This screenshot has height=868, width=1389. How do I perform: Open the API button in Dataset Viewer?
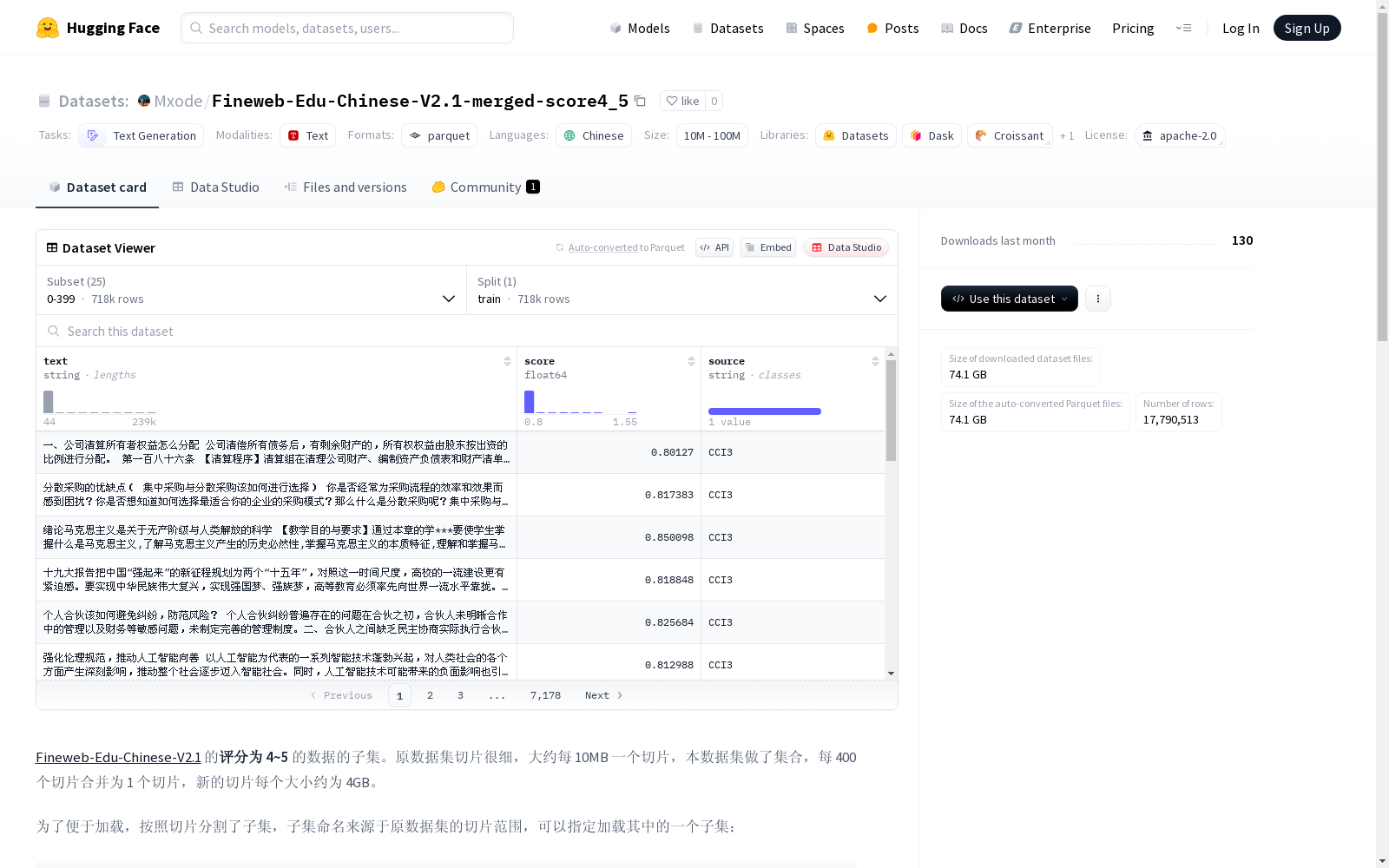[x=714, y=247]
